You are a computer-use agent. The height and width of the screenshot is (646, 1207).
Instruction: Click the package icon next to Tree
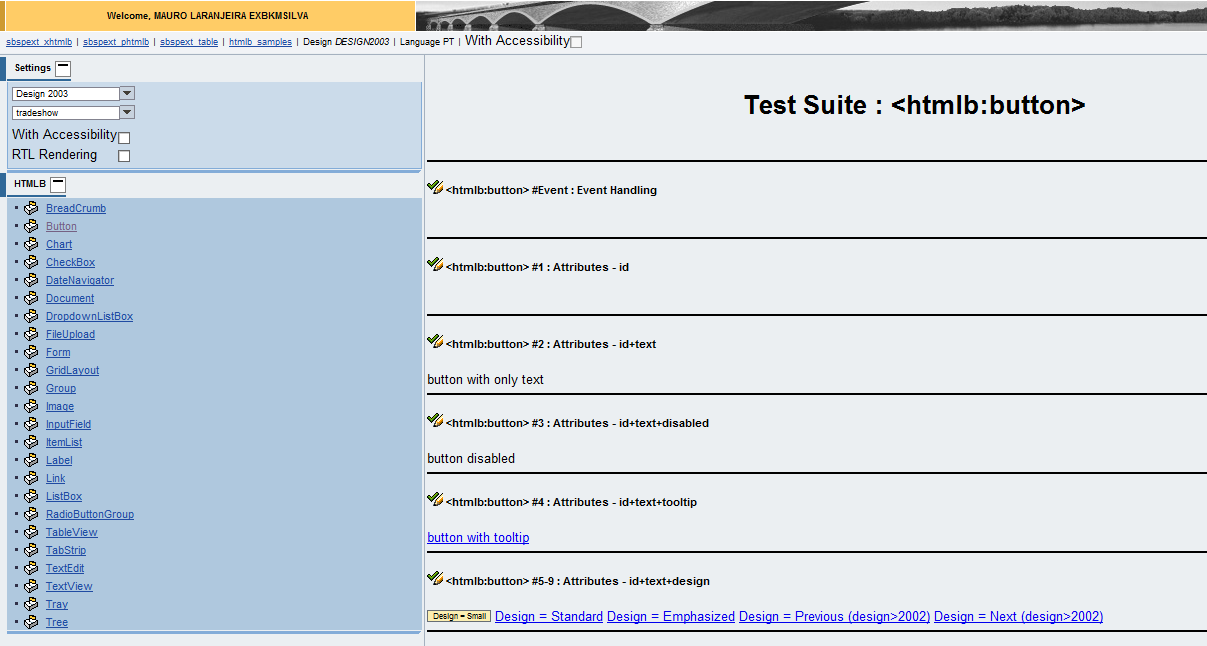pos(31,622)
